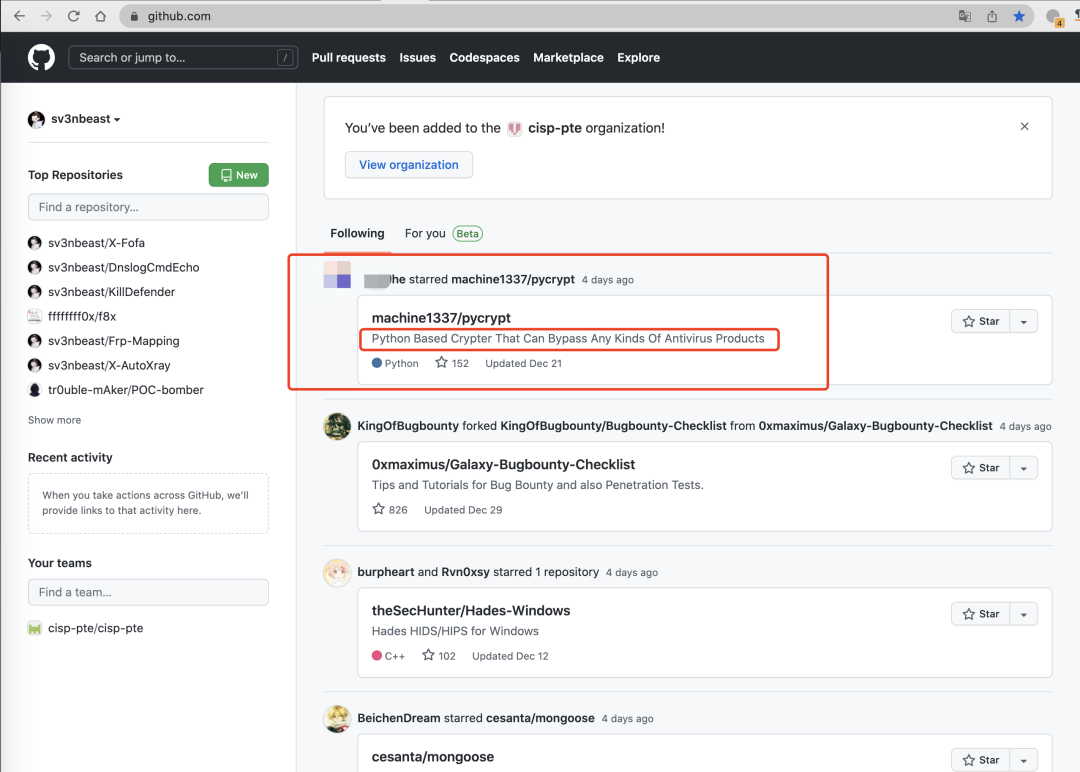1080x772 pixels.
Task: Open Marketplace in top nav
Action: pos(568,58)
